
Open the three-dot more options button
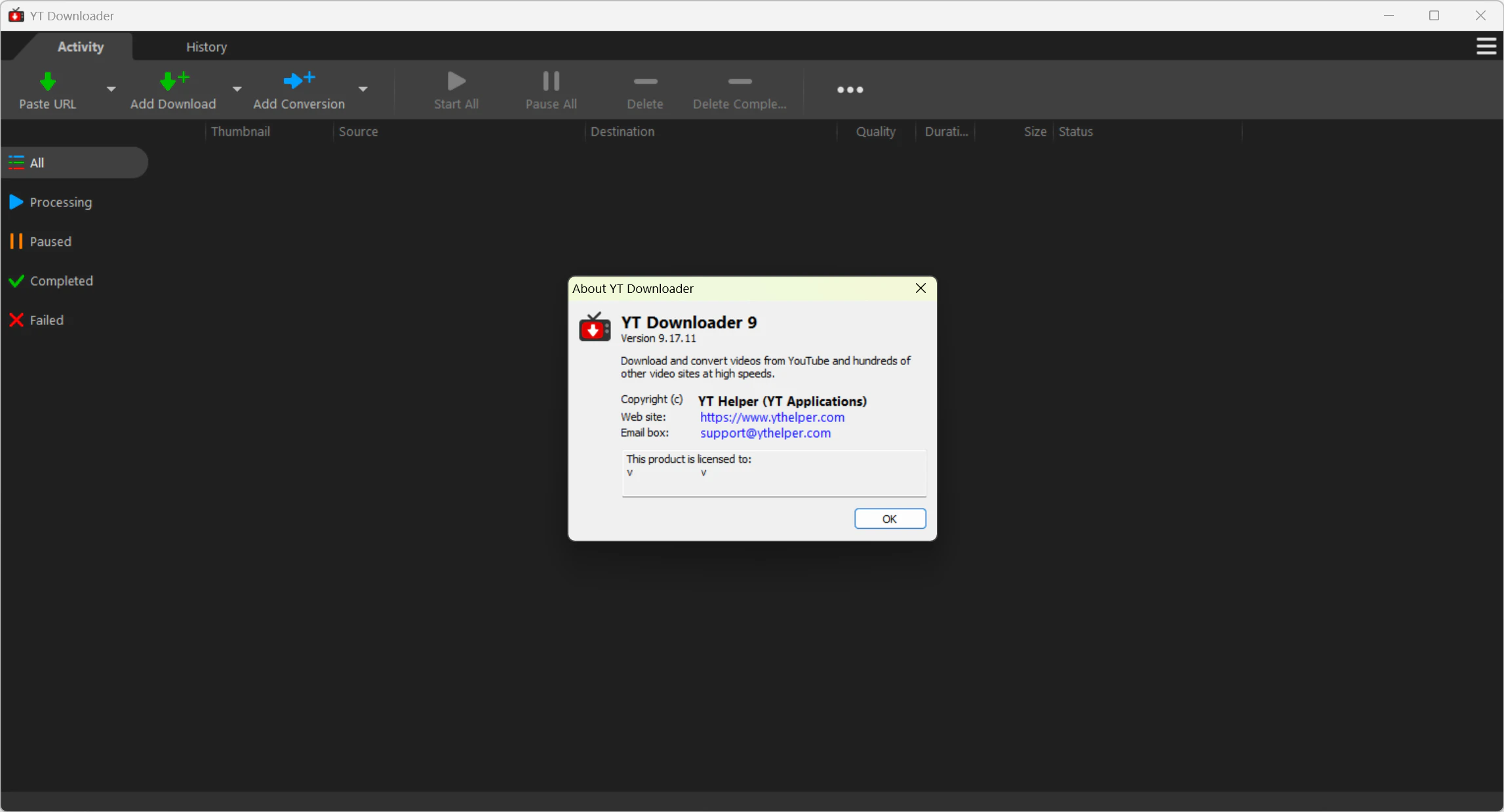point(850,90)
